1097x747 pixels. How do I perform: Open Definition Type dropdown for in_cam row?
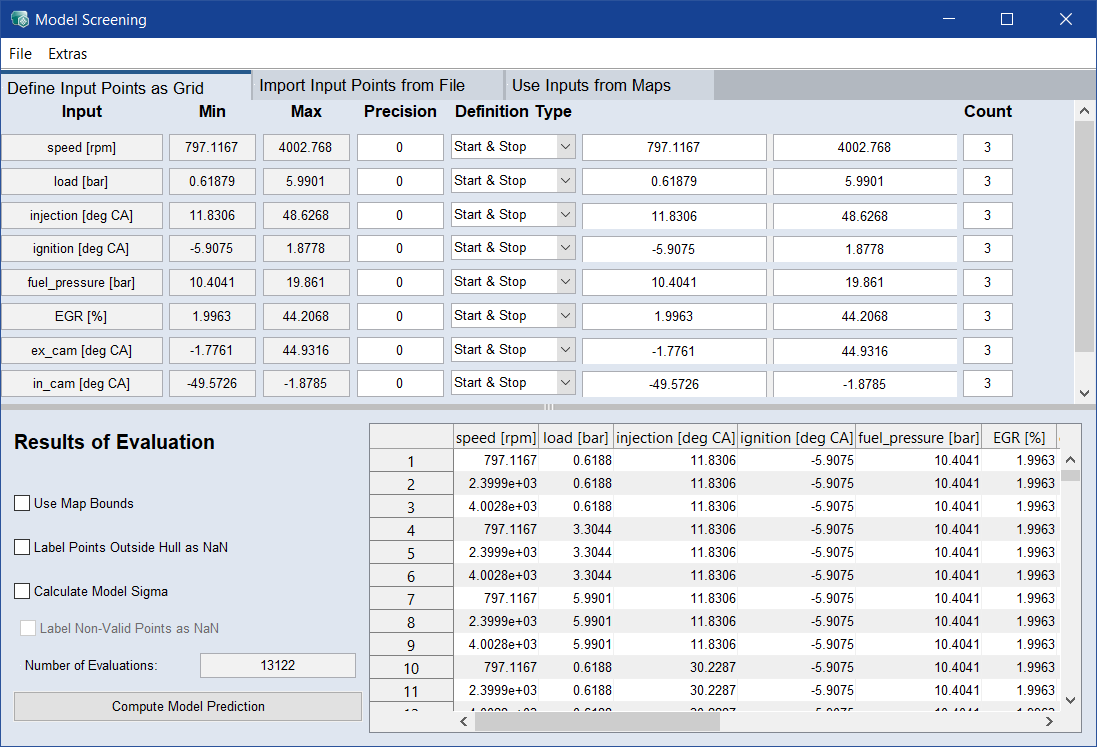[565, 383]
